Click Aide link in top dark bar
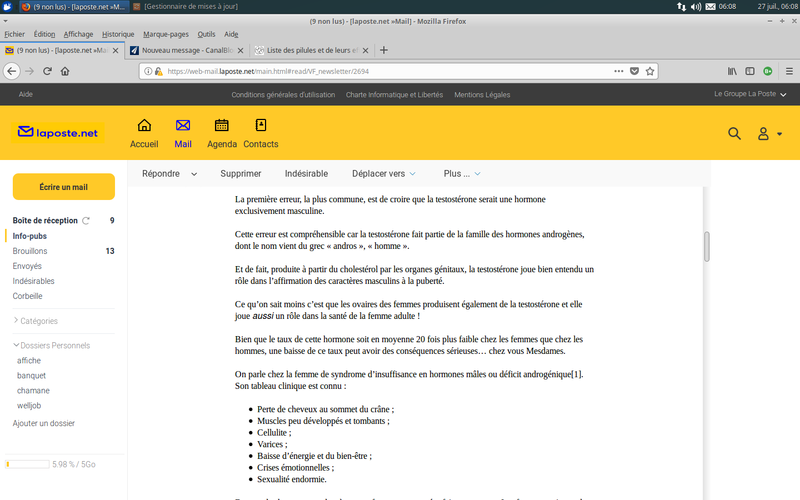800x500 pixels. [x=26, y=94]
